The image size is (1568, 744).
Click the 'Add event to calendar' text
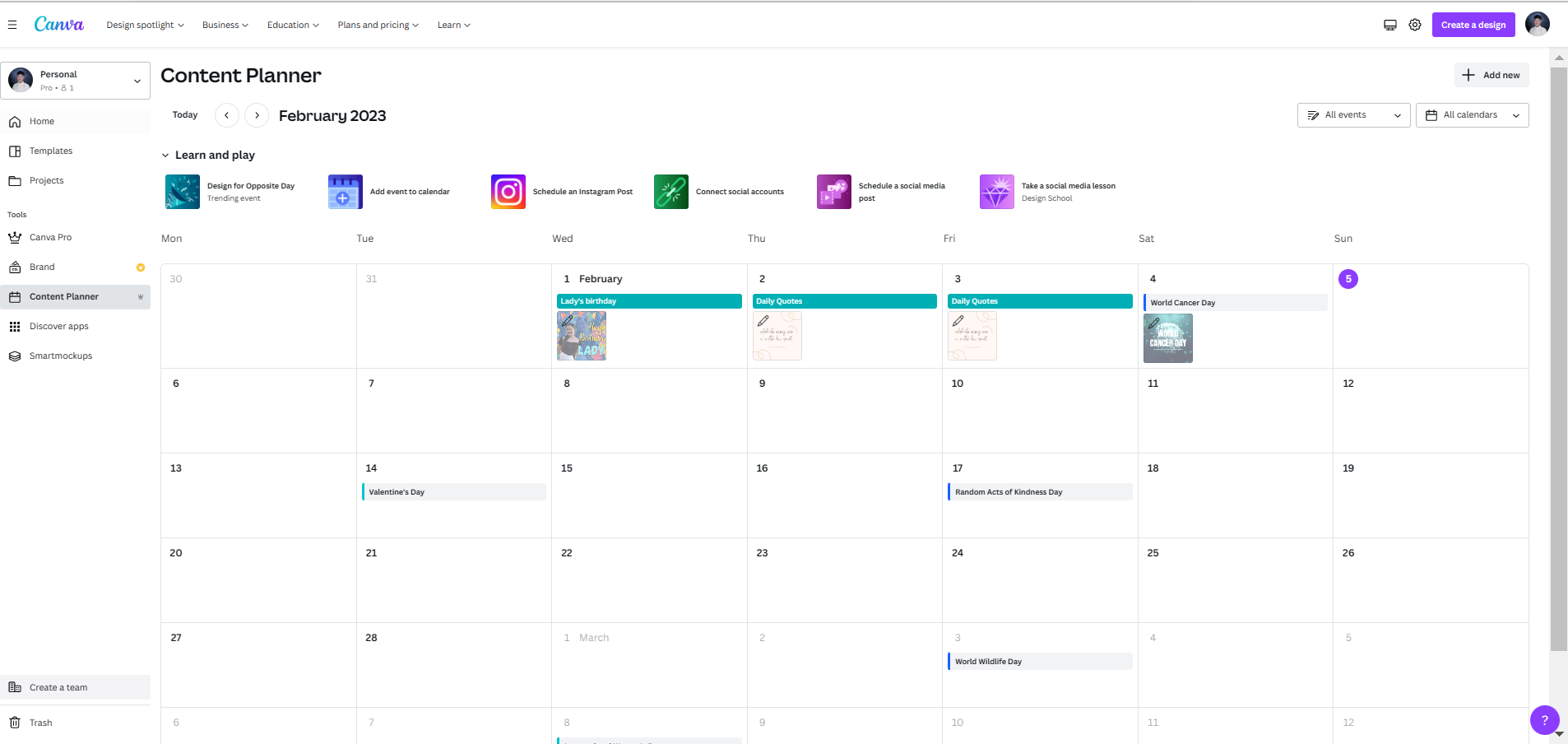[x=410, y=192]
